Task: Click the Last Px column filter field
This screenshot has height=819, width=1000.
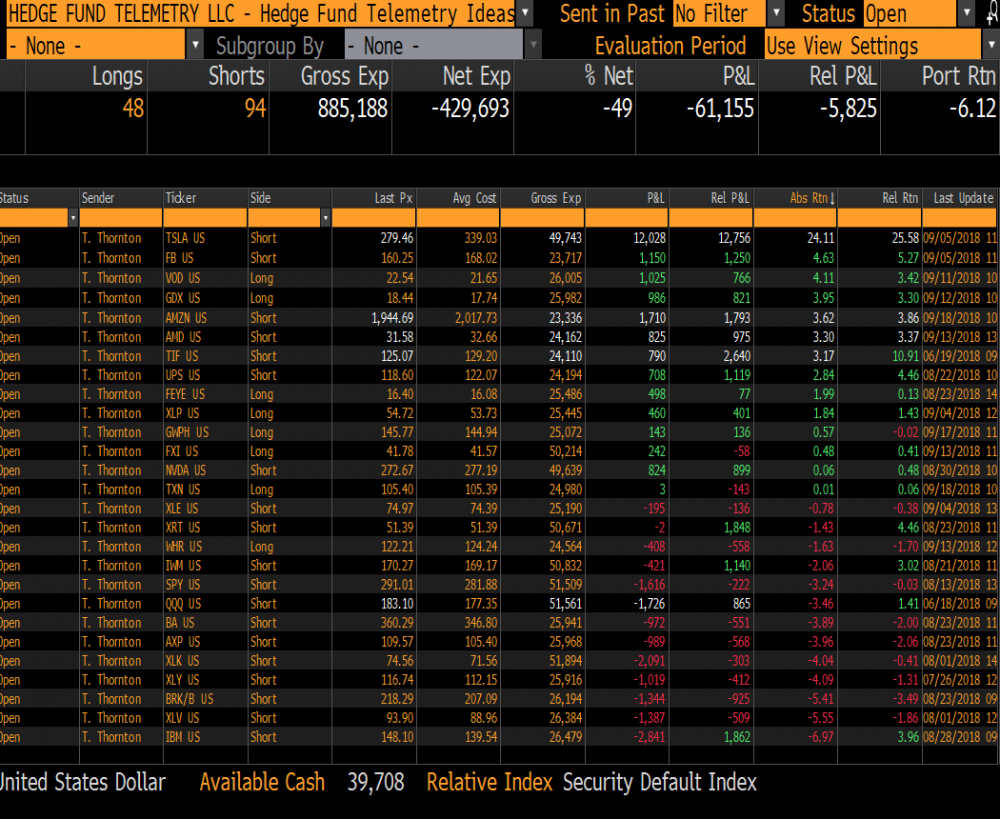Action: tap(374, 218)
